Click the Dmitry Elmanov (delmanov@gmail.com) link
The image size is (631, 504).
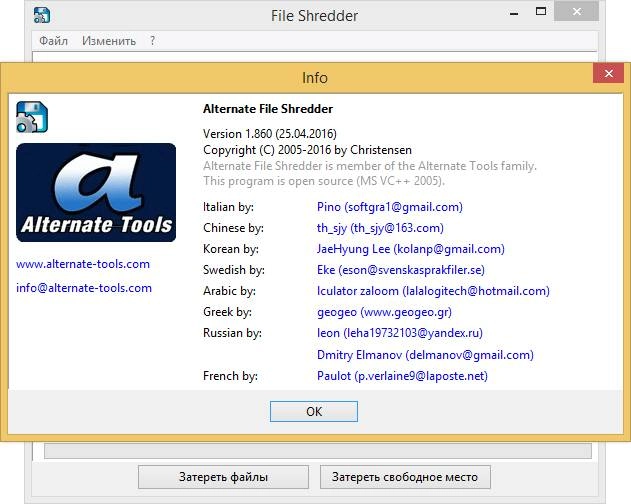425,355
